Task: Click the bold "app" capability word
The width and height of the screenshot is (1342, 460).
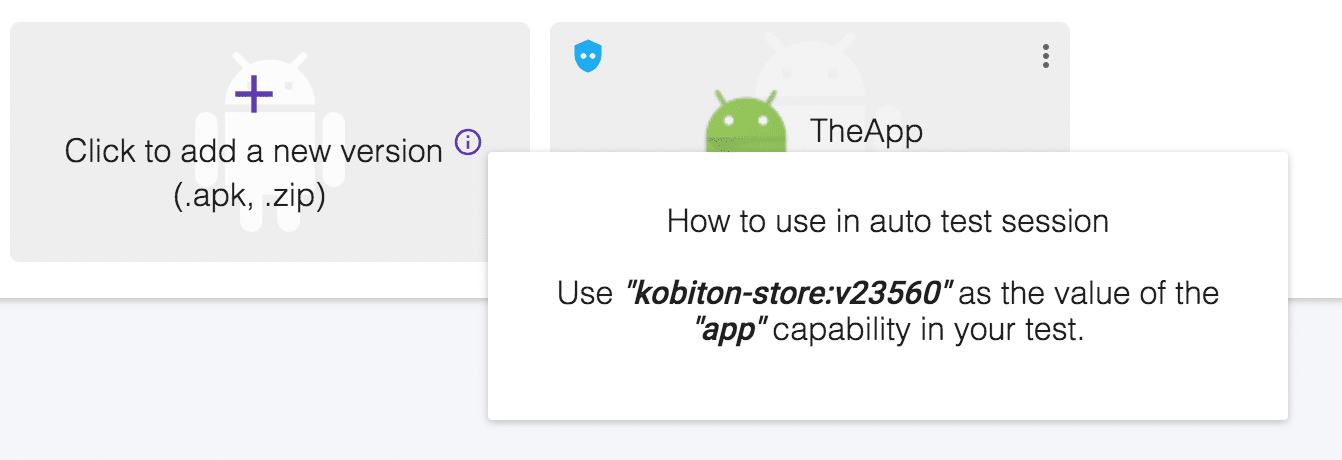Action: click(730, 331)
